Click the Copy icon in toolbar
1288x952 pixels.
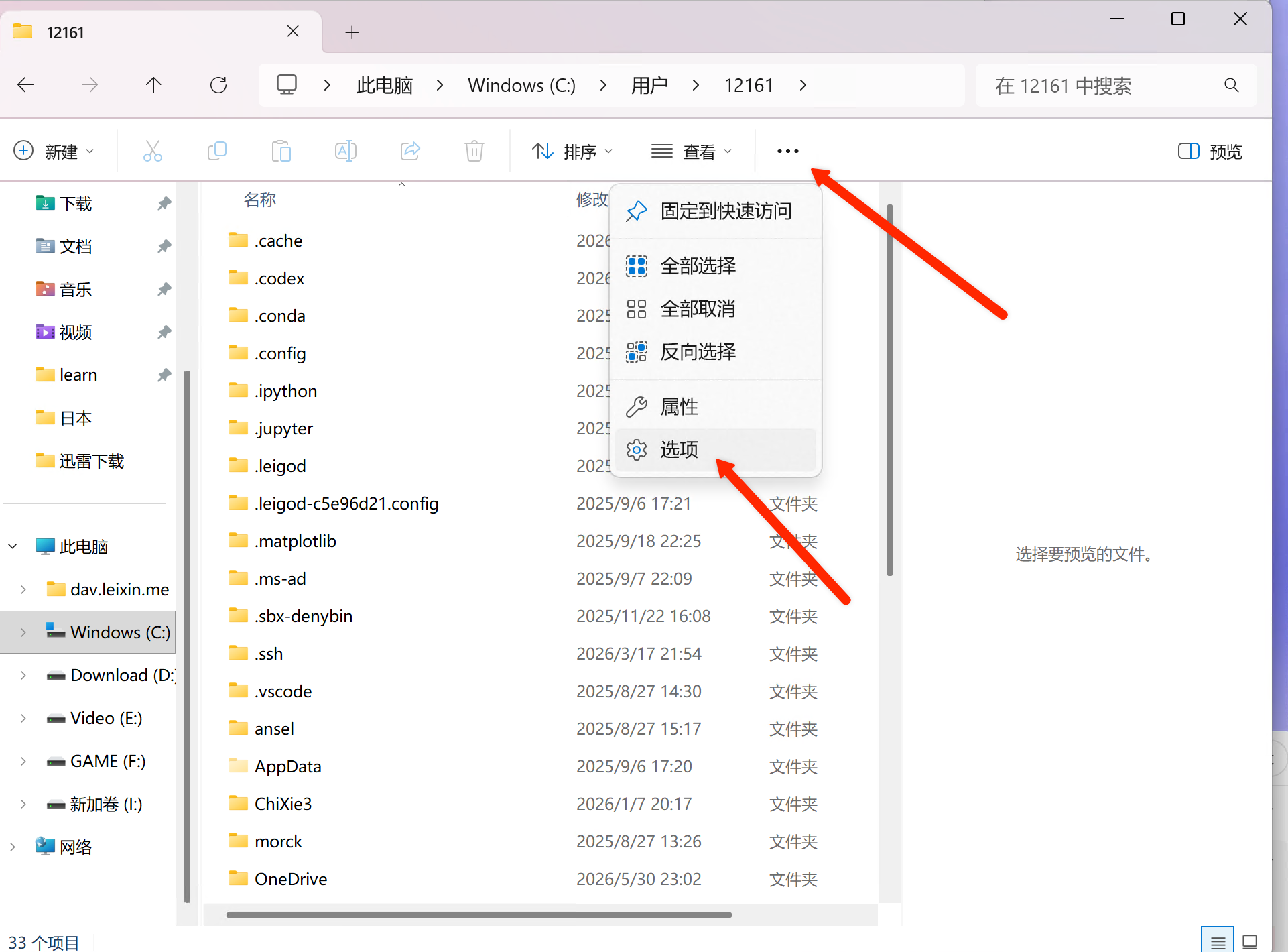[217, 152]
